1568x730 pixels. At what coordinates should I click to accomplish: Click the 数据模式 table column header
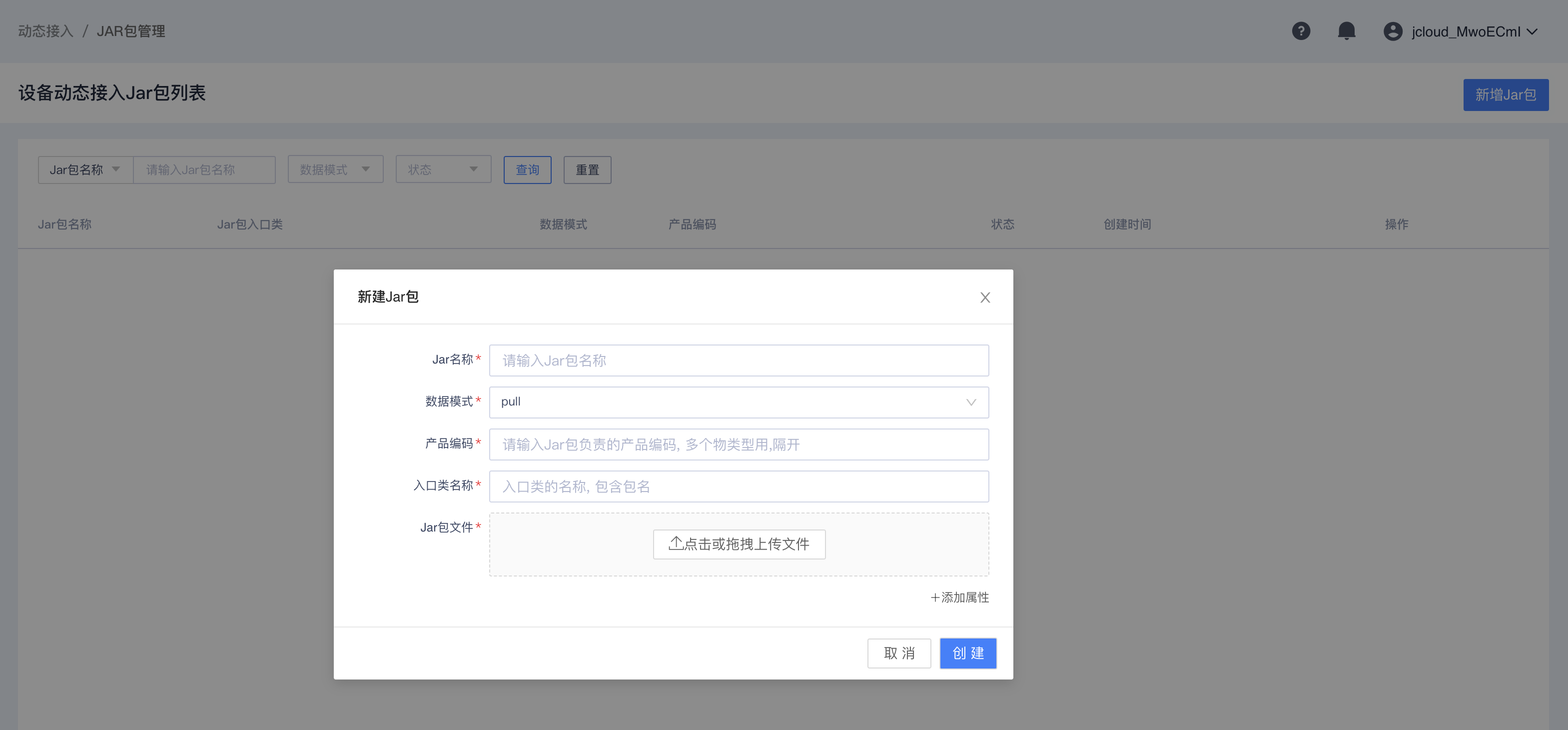click(x=563, y=224)
